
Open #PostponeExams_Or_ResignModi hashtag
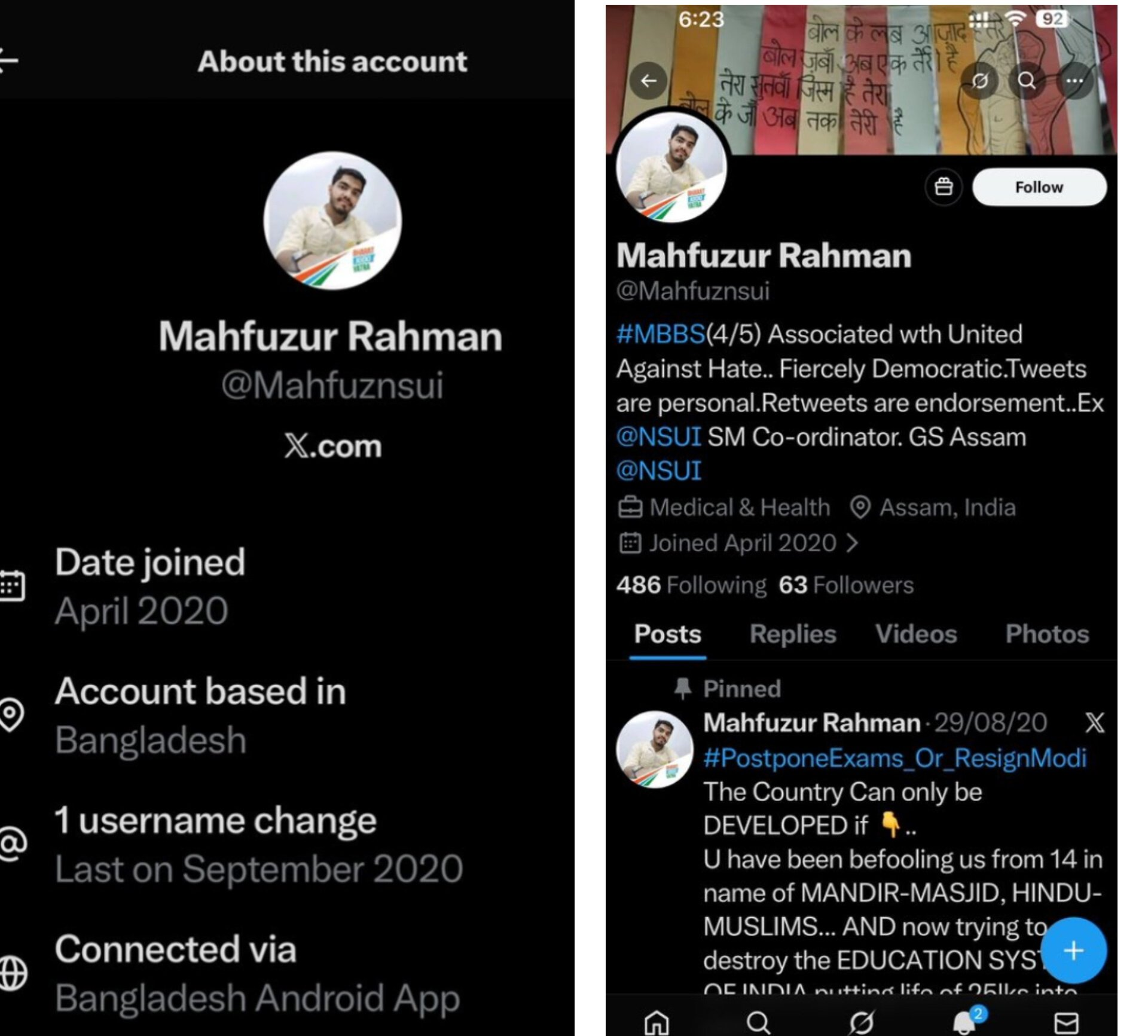894,758
